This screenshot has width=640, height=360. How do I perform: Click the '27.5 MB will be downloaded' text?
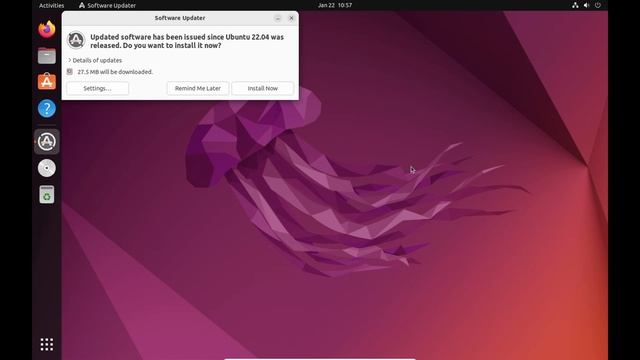tap(115, 72)
